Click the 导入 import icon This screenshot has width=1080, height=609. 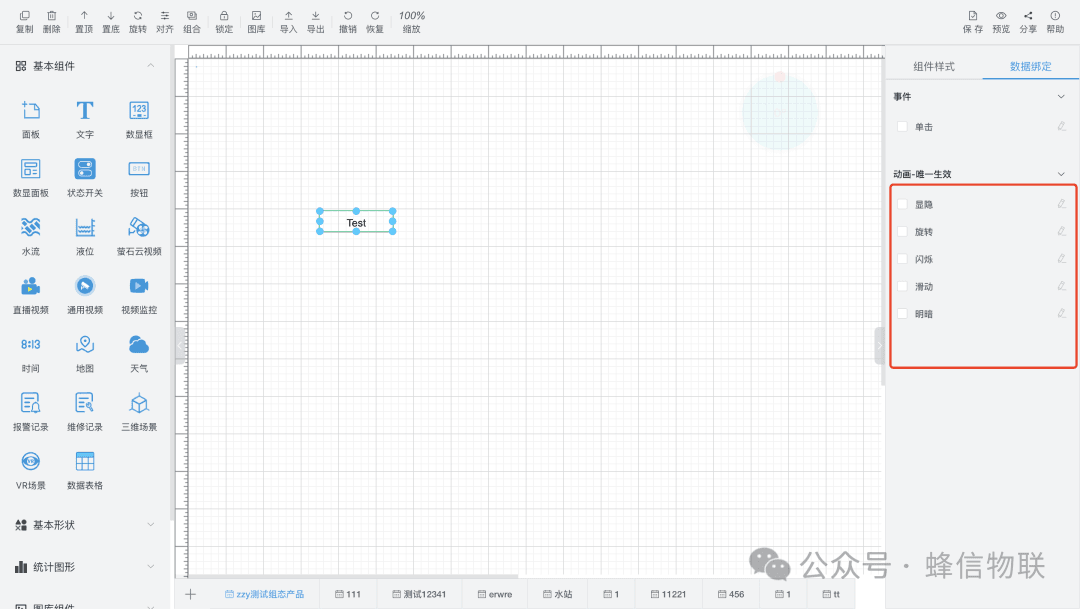tap(289, 21)
